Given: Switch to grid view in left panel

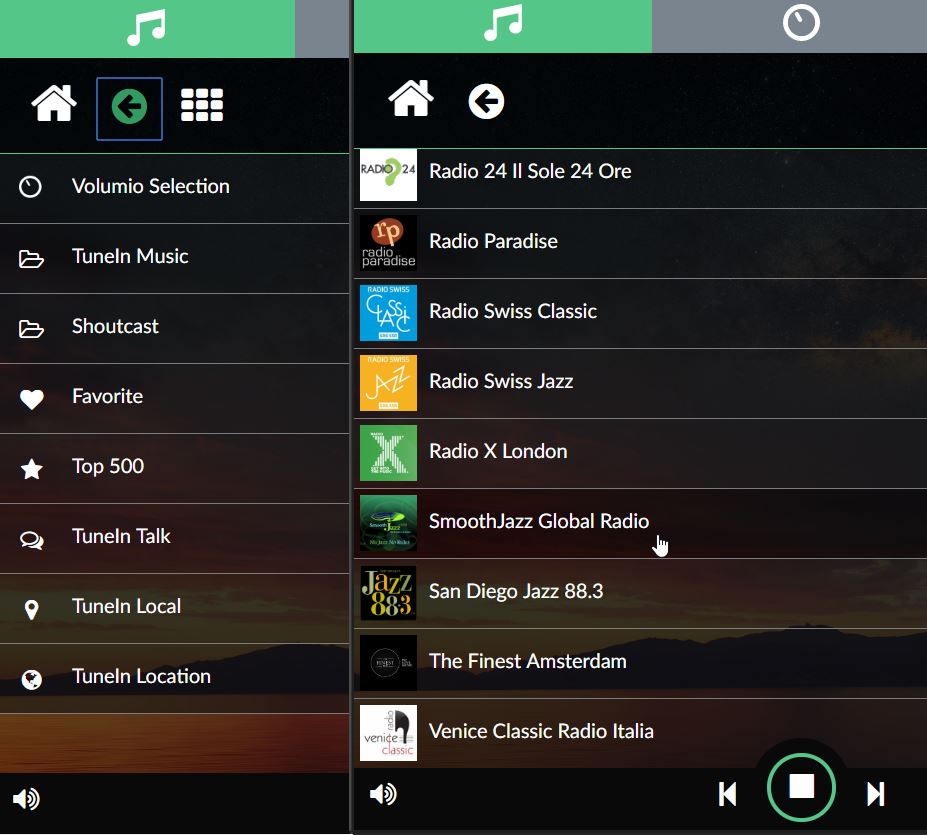Looking at the screenshot, I should (x=202, y=105).
